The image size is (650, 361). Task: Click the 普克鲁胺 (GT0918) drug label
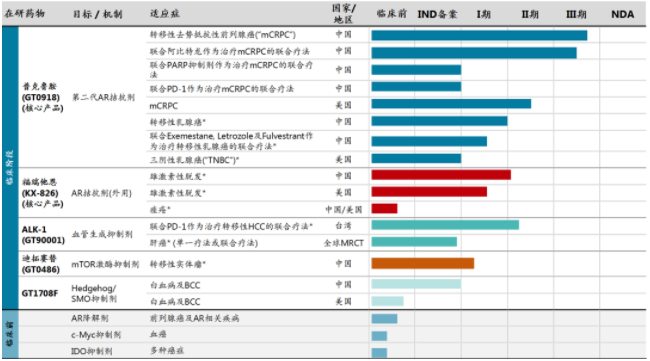[43, 97]
